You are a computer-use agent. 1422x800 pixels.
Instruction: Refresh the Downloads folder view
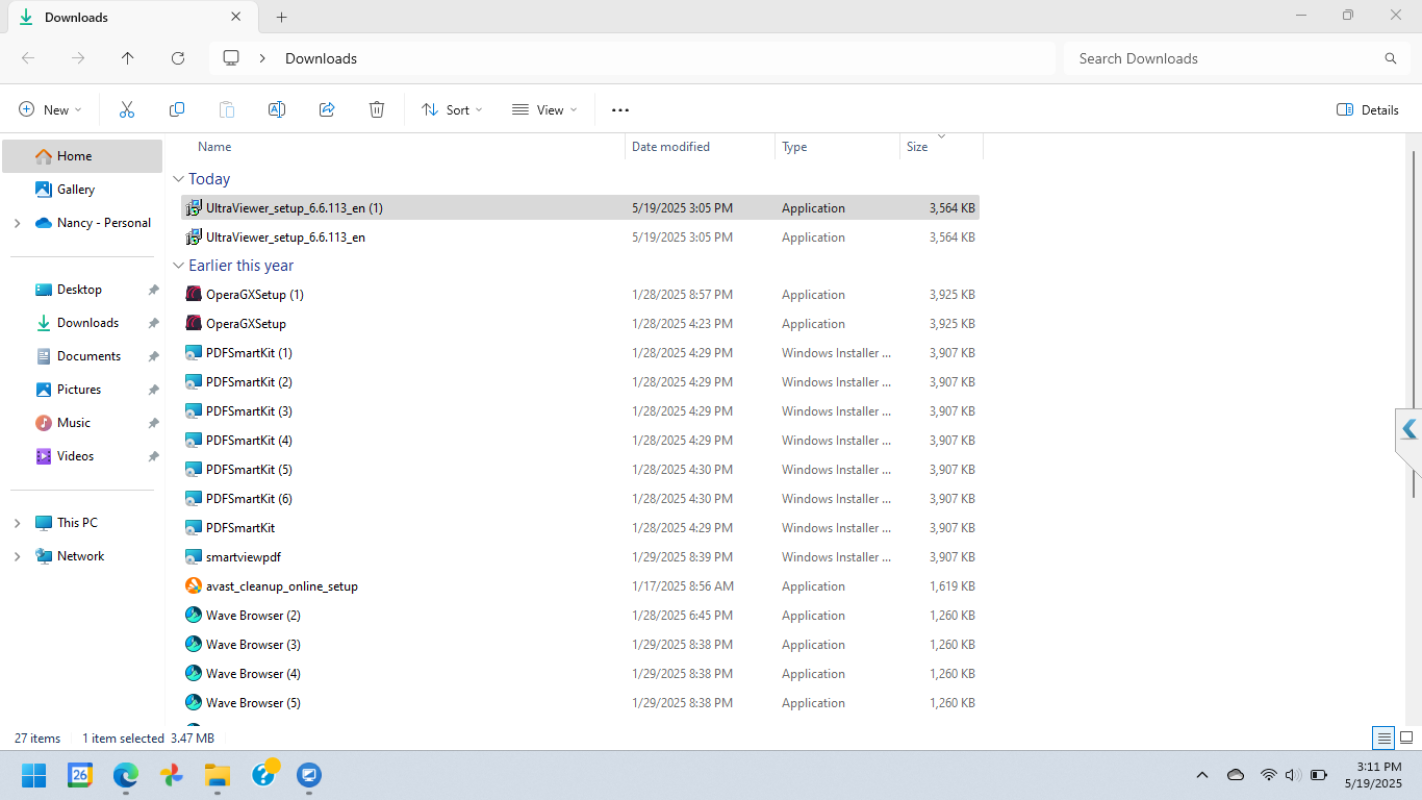pyautogui.click(x=178, y=58)
